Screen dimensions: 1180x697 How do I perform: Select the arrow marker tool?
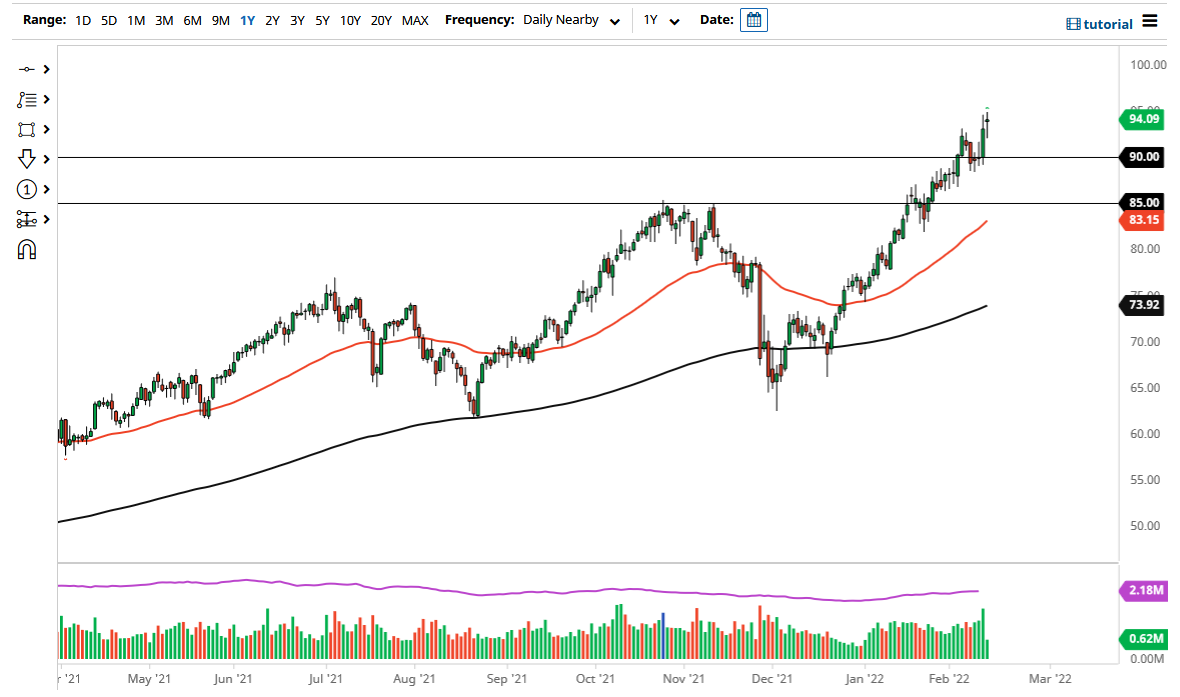(25, 159)
